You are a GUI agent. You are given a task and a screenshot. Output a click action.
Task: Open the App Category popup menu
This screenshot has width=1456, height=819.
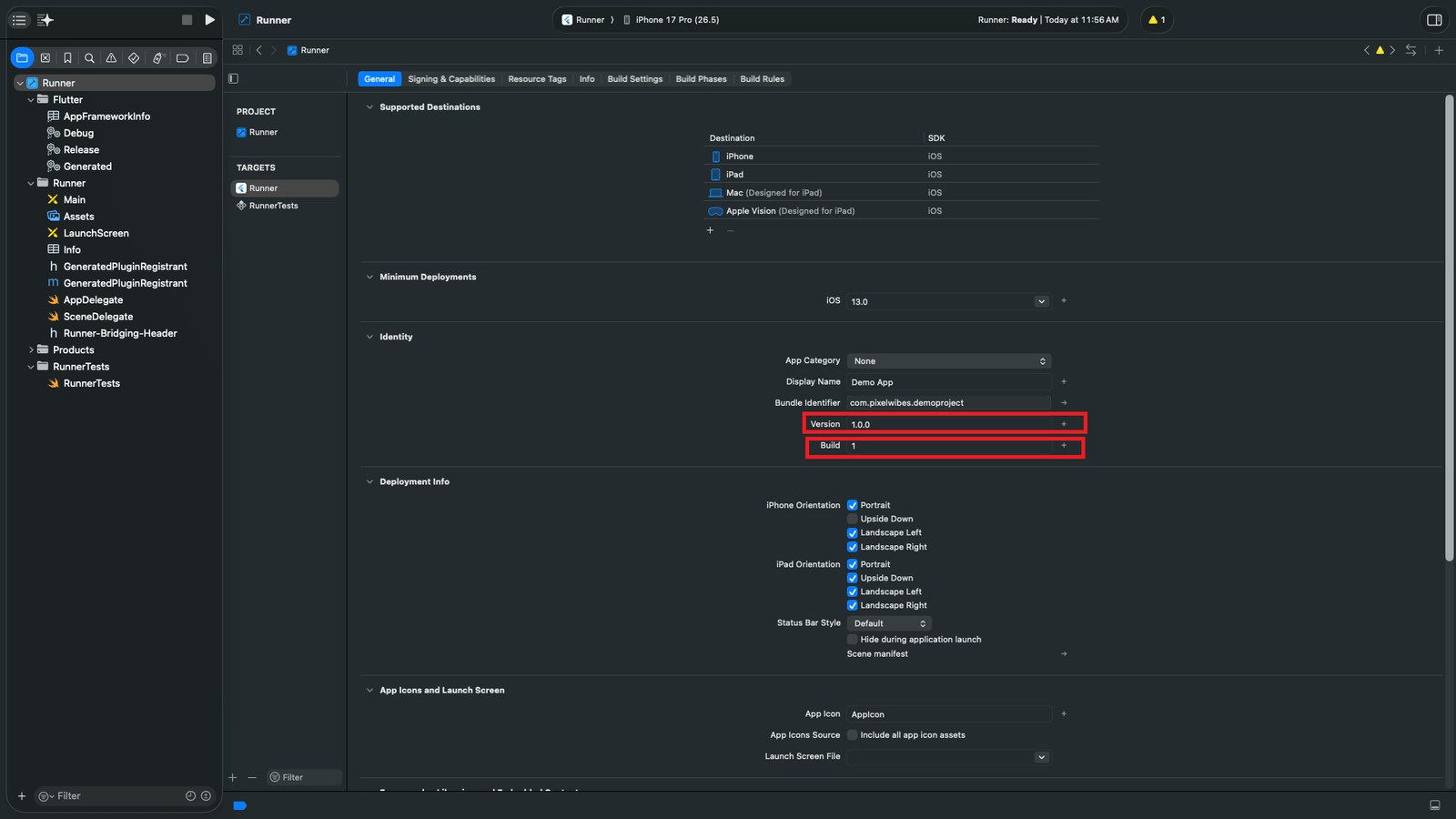949,361
